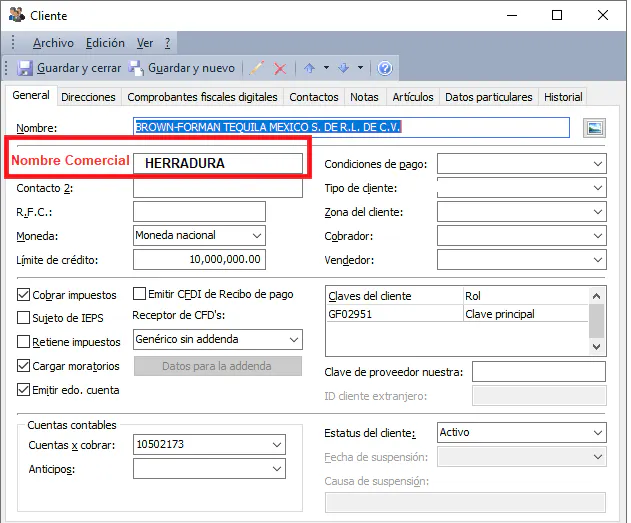The width and height of the screenshot is (631, 523).
Task: Enable the Sujeto de IEPS checkbox
Action: pyautogui.click(x=24, y=318)
